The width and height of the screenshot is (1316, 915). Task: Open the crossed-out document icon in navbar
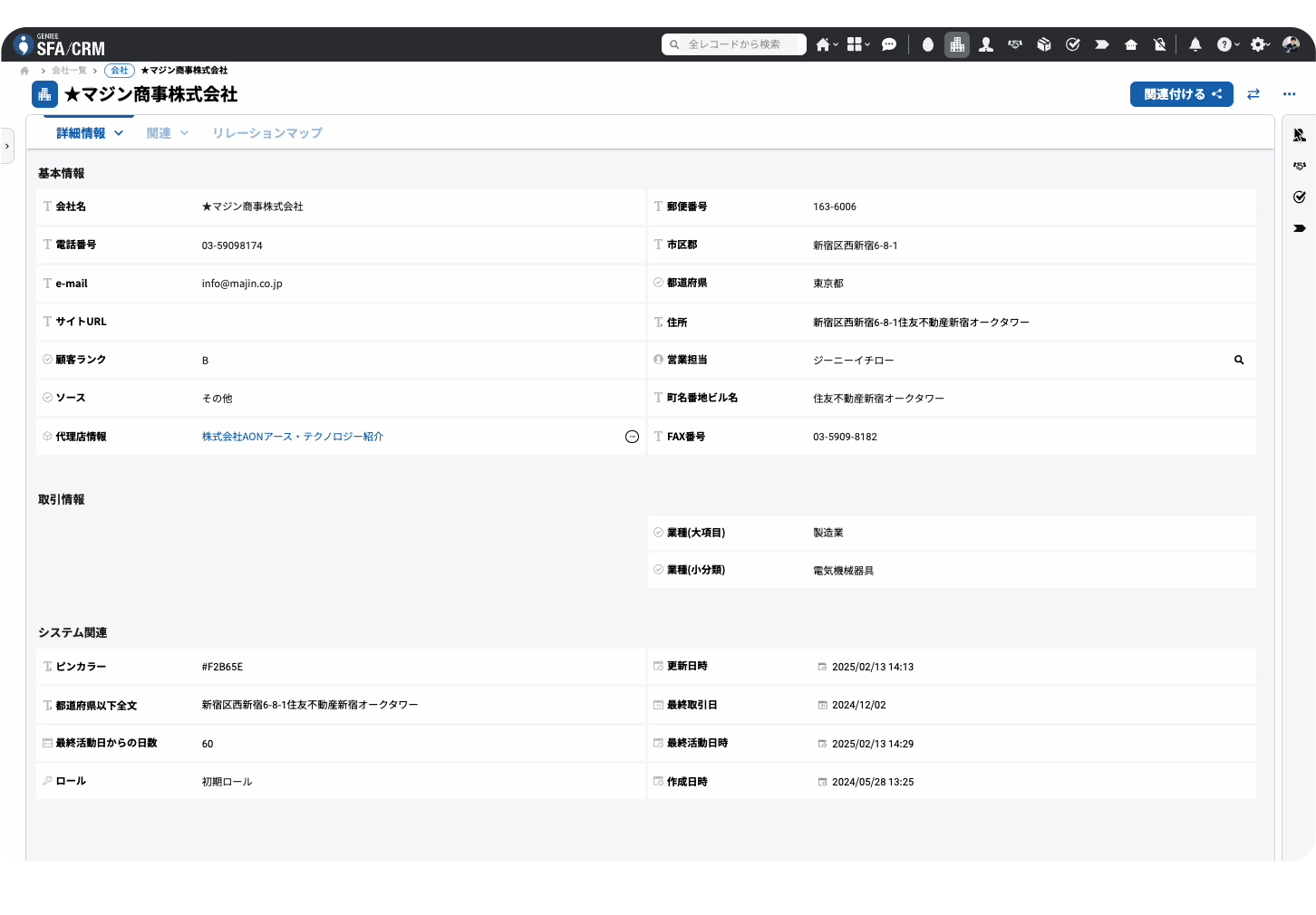1160,44
